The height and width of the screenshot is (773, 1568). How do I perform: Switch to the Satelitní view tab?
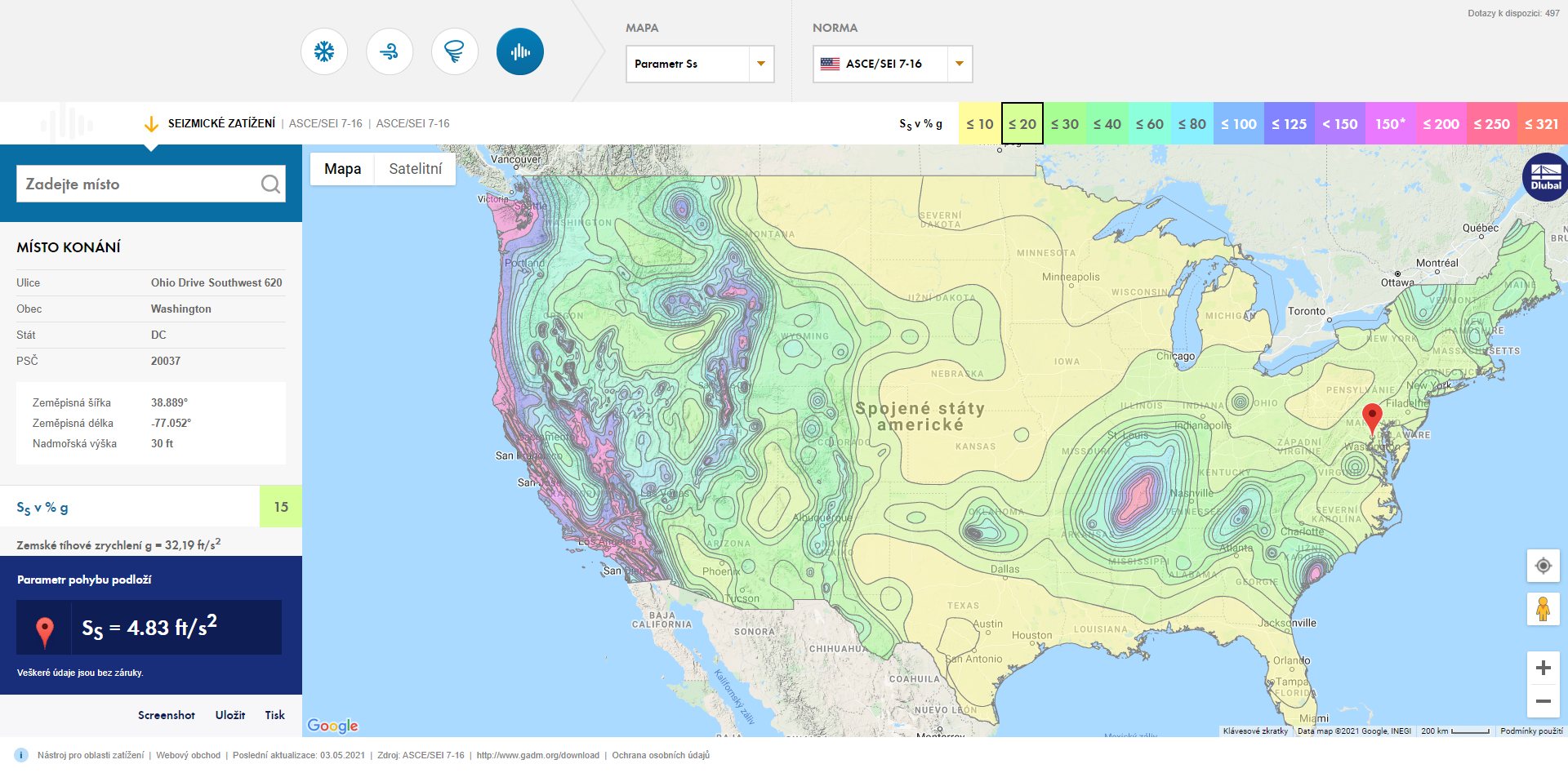coord(415,169)
